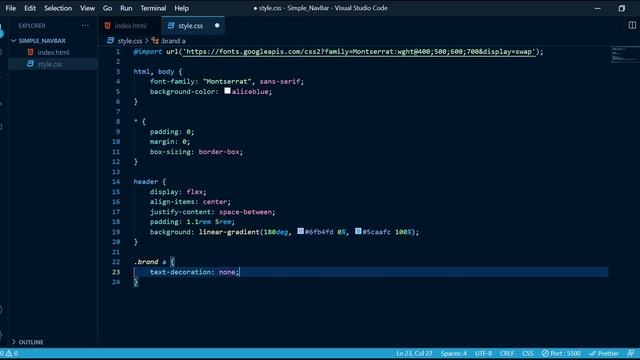The width and height of the screenshot is (640, 360).
Task: Select CSS language mode in status bar
Action: 528,353
